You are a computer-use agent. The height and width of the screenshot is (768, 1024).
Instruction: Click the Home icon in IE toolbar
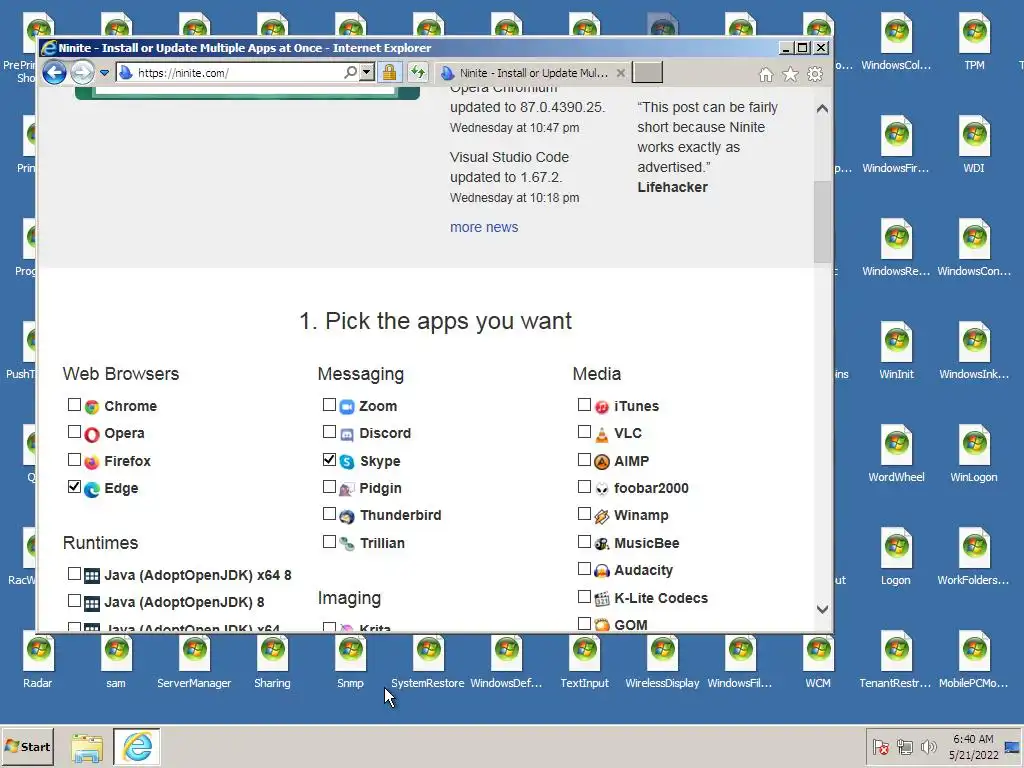[765, 74]
